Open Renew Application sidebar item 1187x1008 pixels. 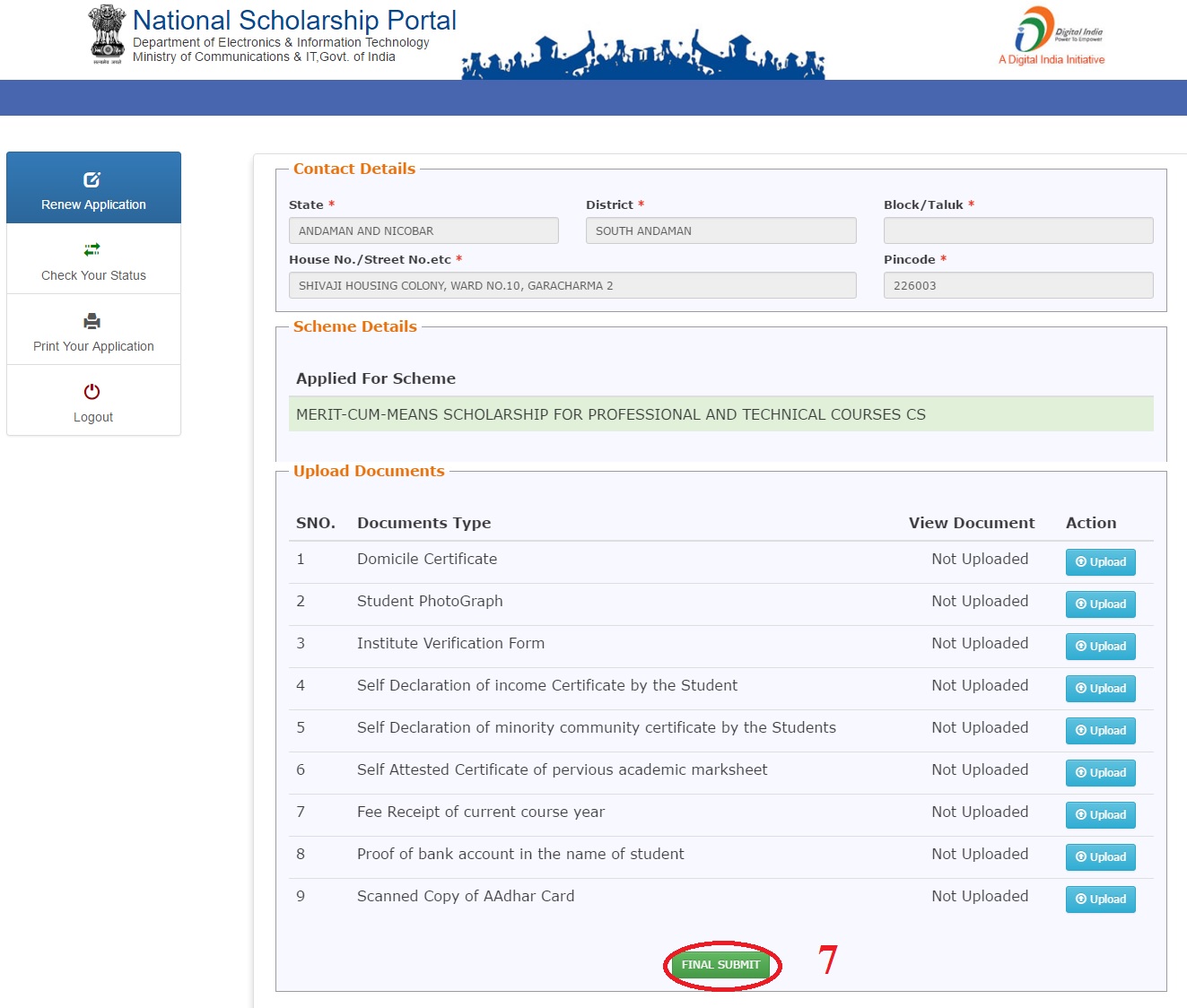pos(93,187)
